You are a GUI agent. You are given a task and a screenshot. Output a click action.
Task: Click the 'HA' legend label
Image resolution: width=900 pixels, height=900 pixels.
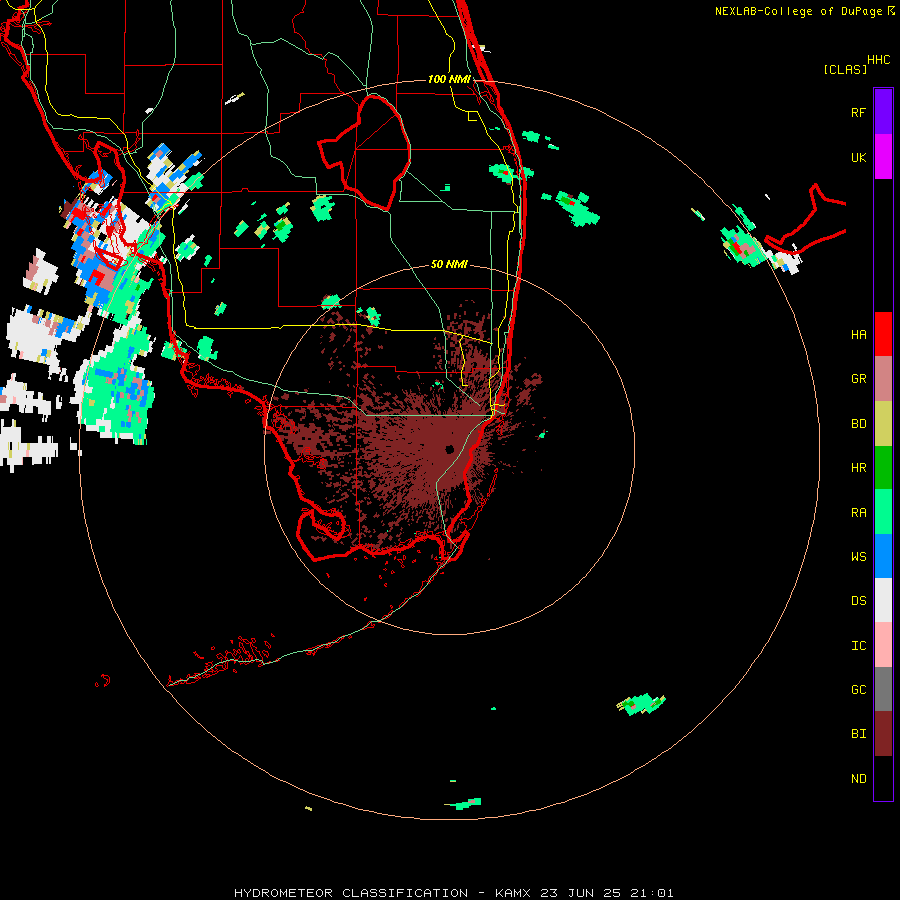click(x=858, y=335)
